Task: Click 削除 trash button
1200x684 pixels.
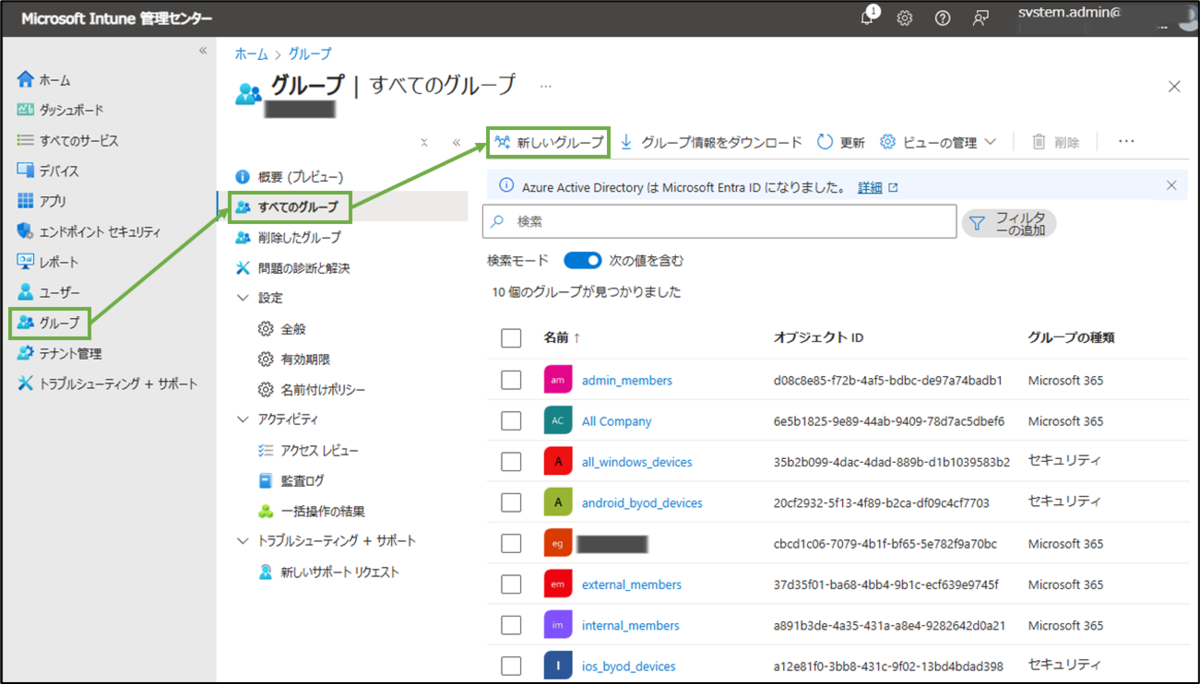Action: pyautogui.click(x=1055, y=142)
